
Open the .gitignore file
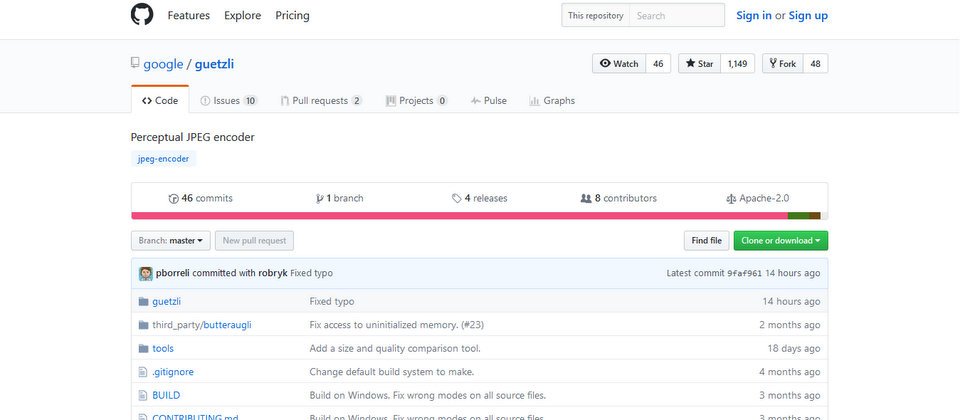coord(173,372)
